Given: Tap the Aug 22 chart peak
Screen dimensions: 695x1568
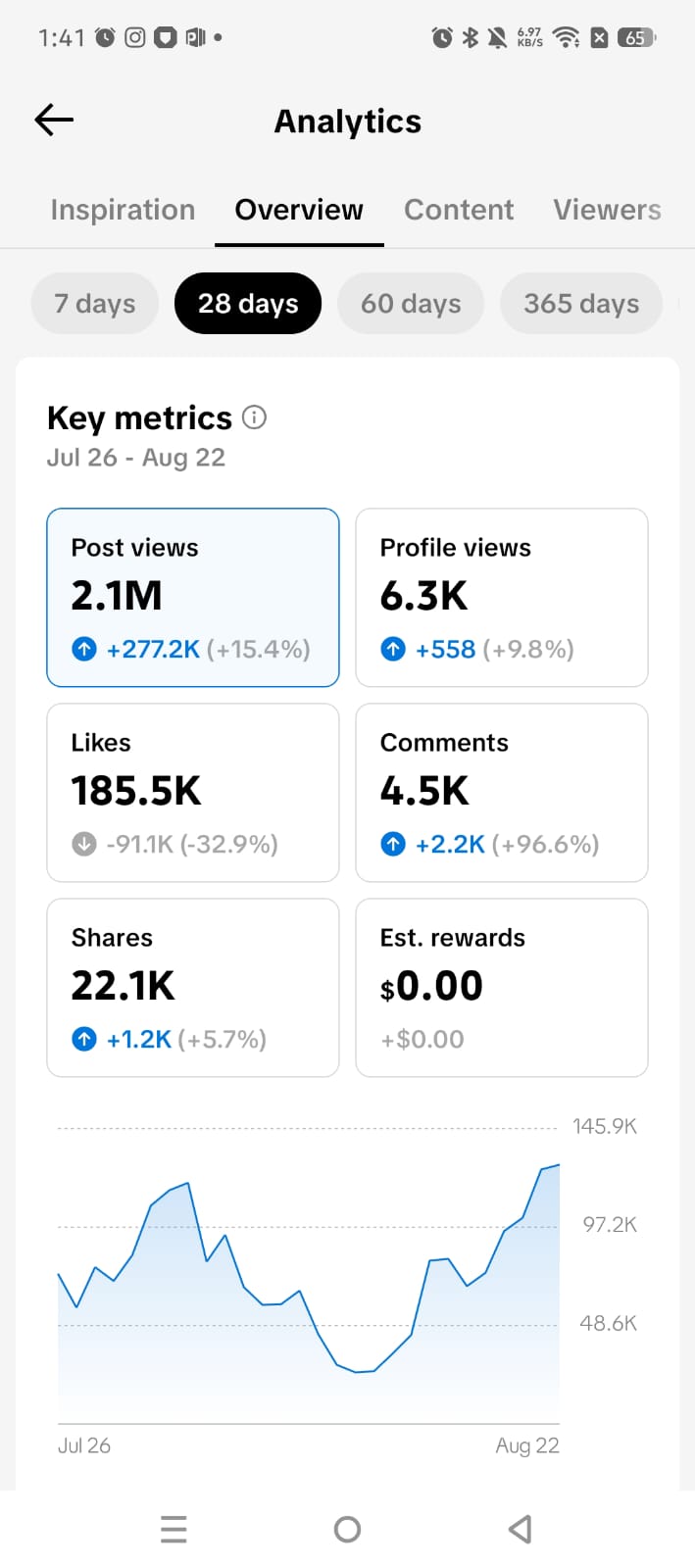Looking at the screenshot, I should [x=559, y=1165].
